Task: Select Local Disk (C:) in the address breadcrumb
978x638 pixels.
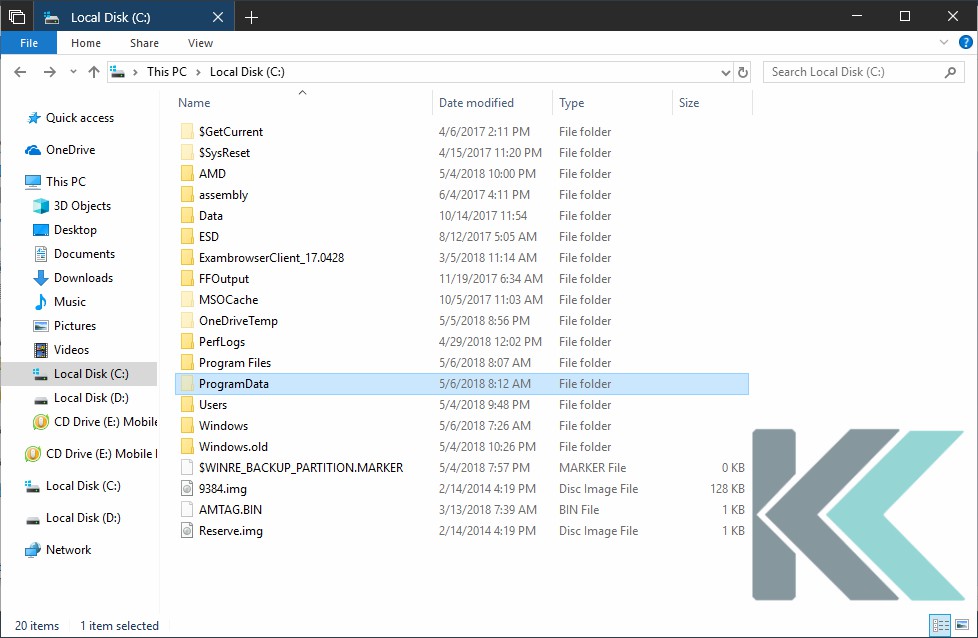Action: (x=247, y=72)
